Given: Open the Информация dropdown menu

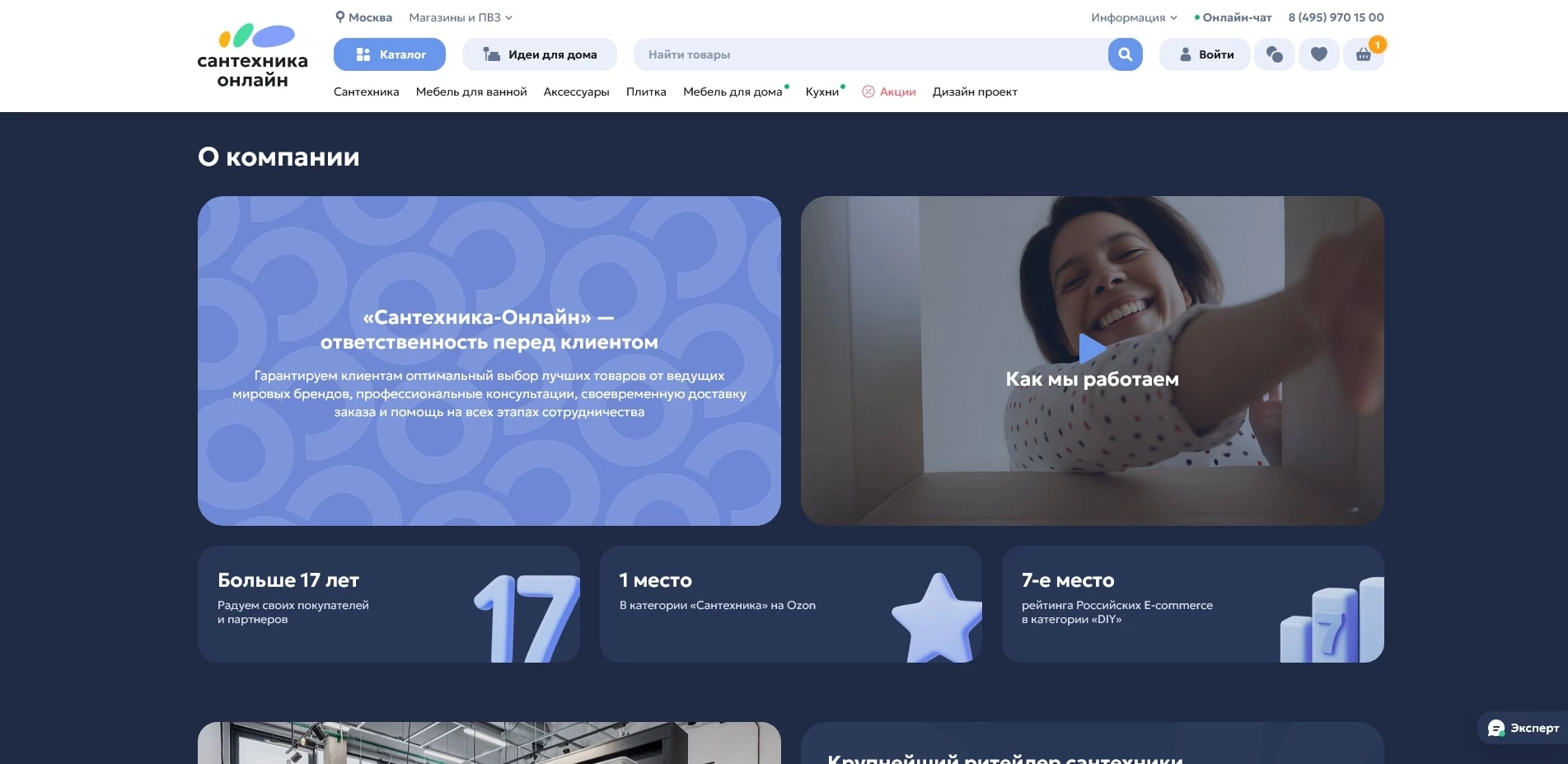Looking at the screenshot, I should pyautogui.click(x=1131, y=16).
